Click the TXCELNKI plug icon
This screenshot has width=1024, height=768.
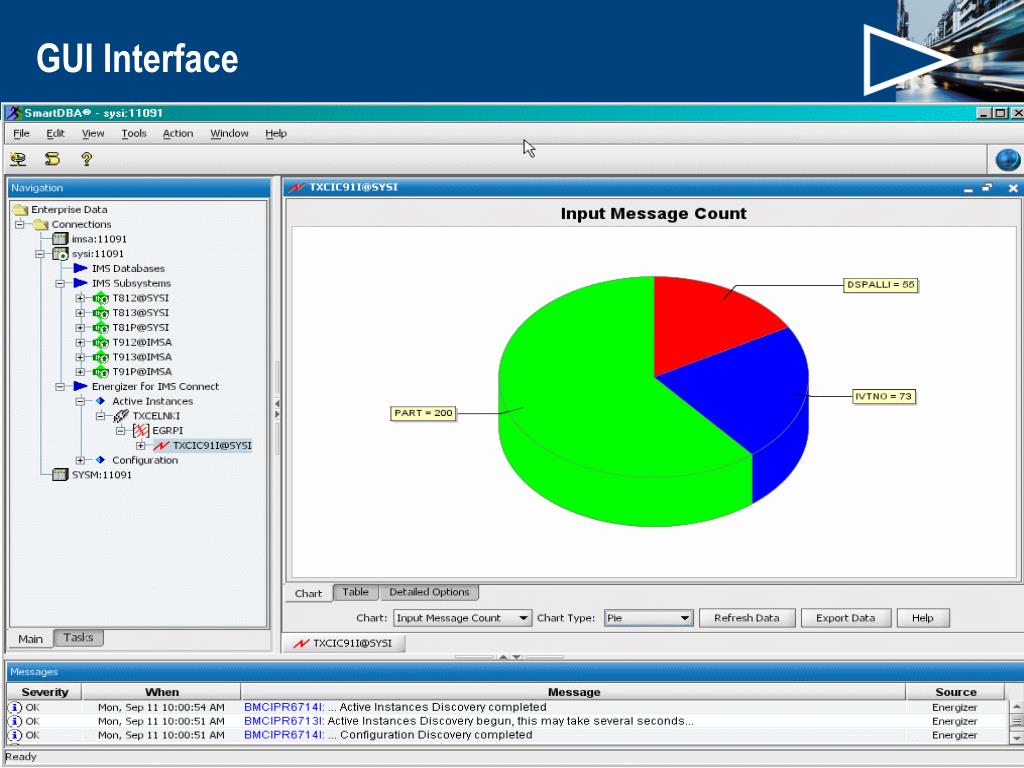click(121, 416)
